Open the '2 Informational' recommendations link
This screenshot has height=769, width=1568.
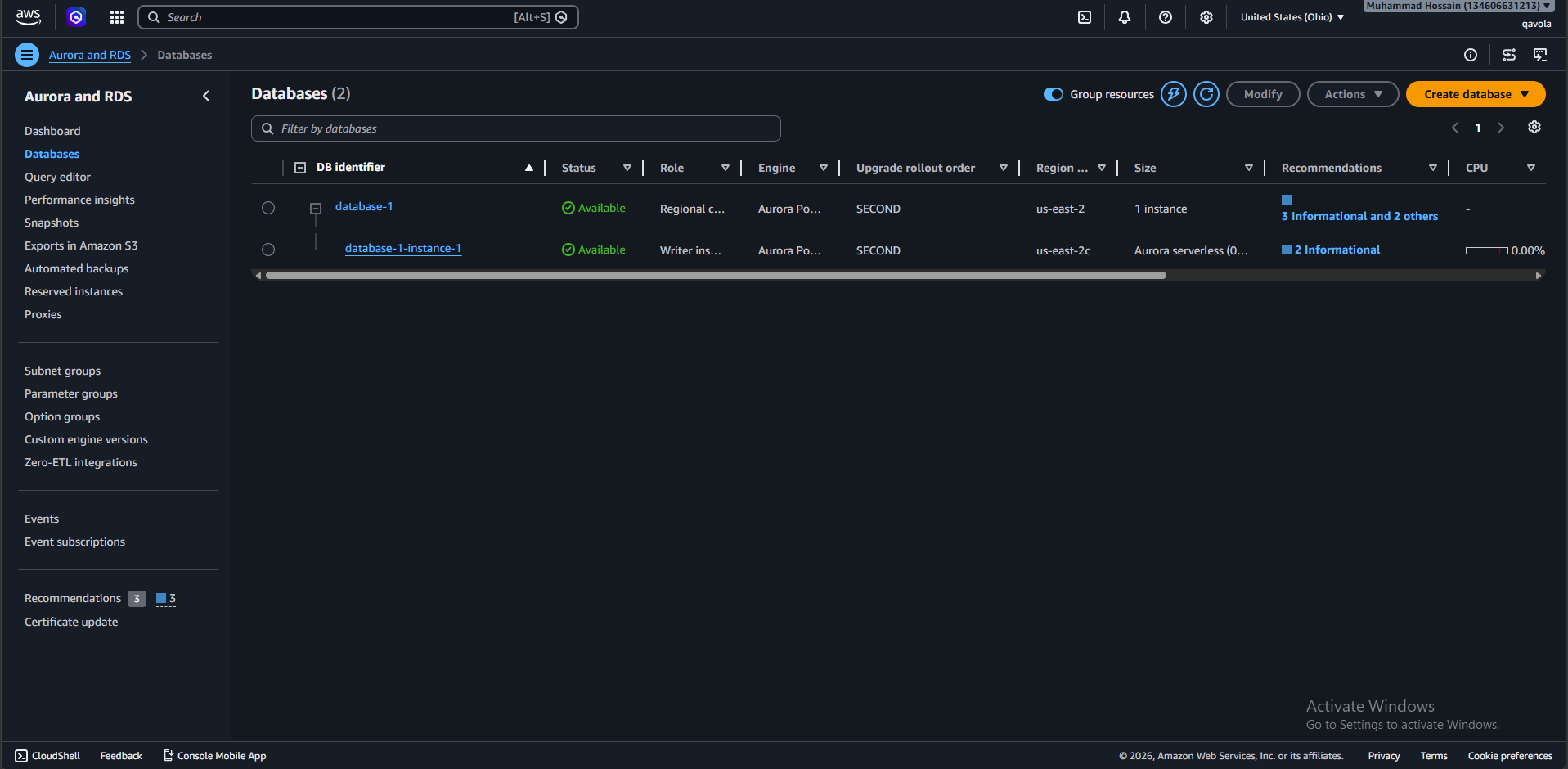click(1337, 250)
